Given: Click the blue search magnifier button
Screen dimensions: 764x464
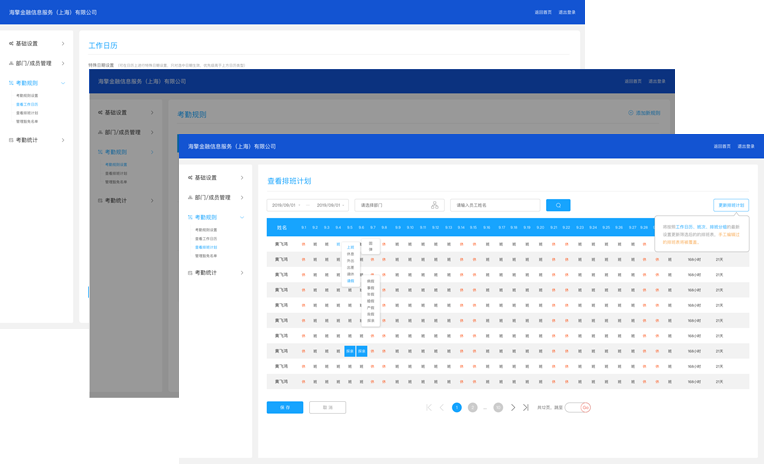Looking at the screenshot, I should click(558, 205).
